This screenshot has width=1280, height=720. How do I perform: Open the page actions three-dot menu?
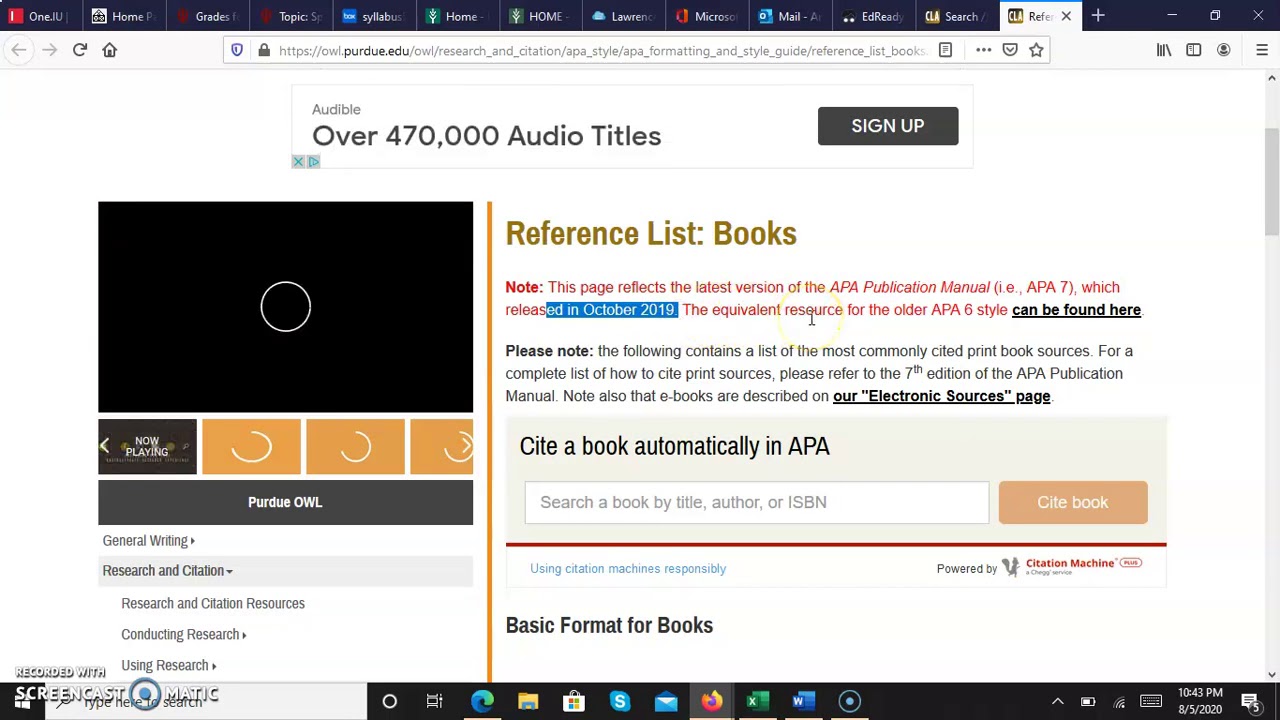click(x=984, y=50)
